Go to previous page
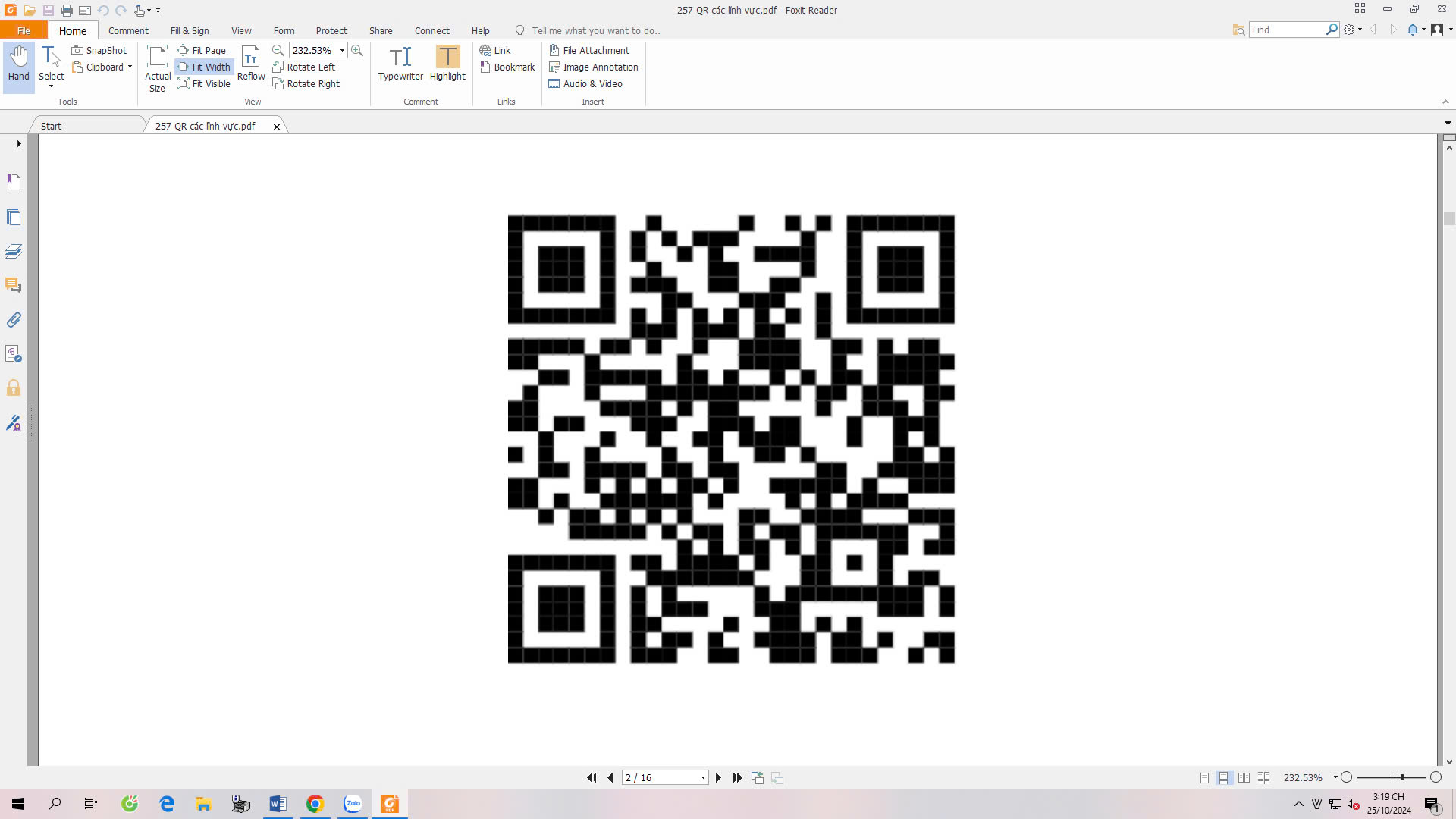Screen dimensions: 1456x819 [x=610, y=777]
